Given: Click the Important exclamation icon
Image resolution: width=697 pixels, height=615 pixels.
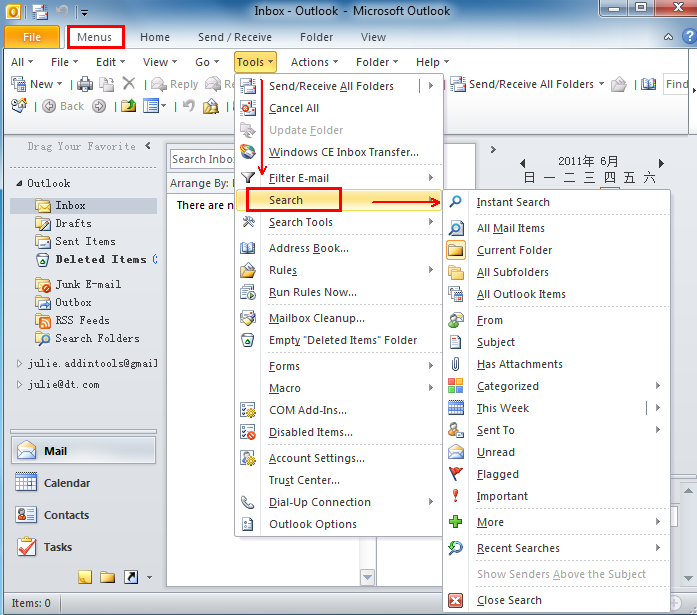Looking at the screenshot, I should pos(456,495).
